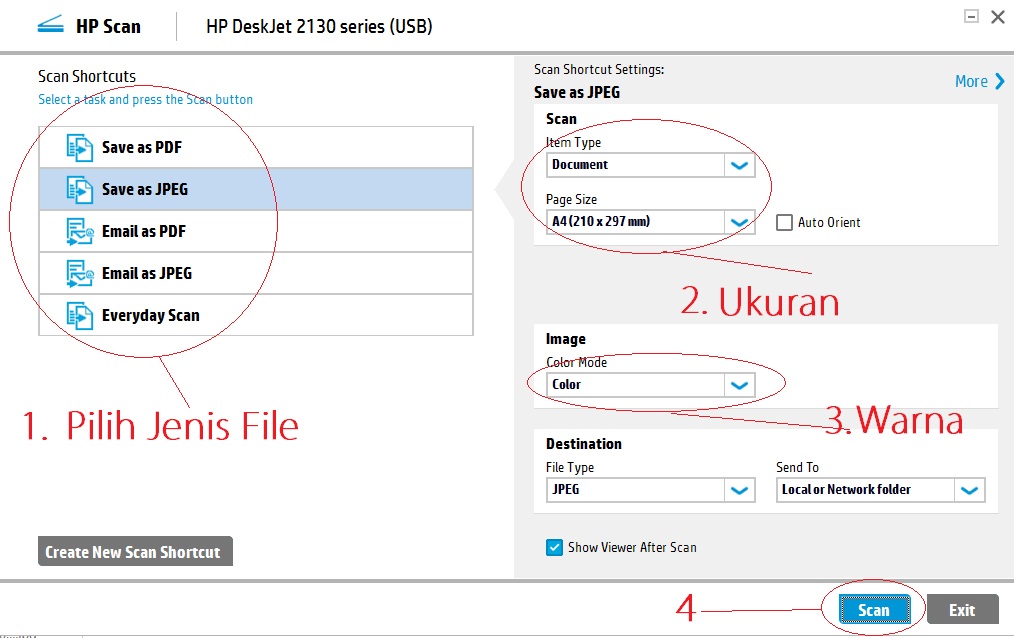
Task: Click the 'Destination' section heading
Action: (x=583, y=444)
